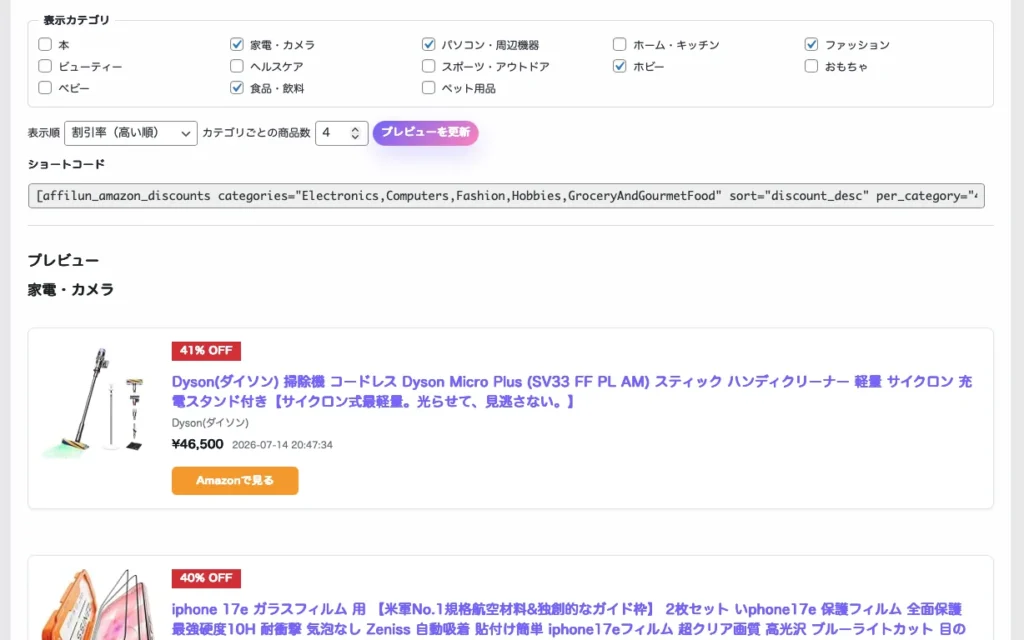The height and width of the screenshot is (640, 1024).
Task: Uncheck the ホビー category checkbox
Action: [620, 66]
